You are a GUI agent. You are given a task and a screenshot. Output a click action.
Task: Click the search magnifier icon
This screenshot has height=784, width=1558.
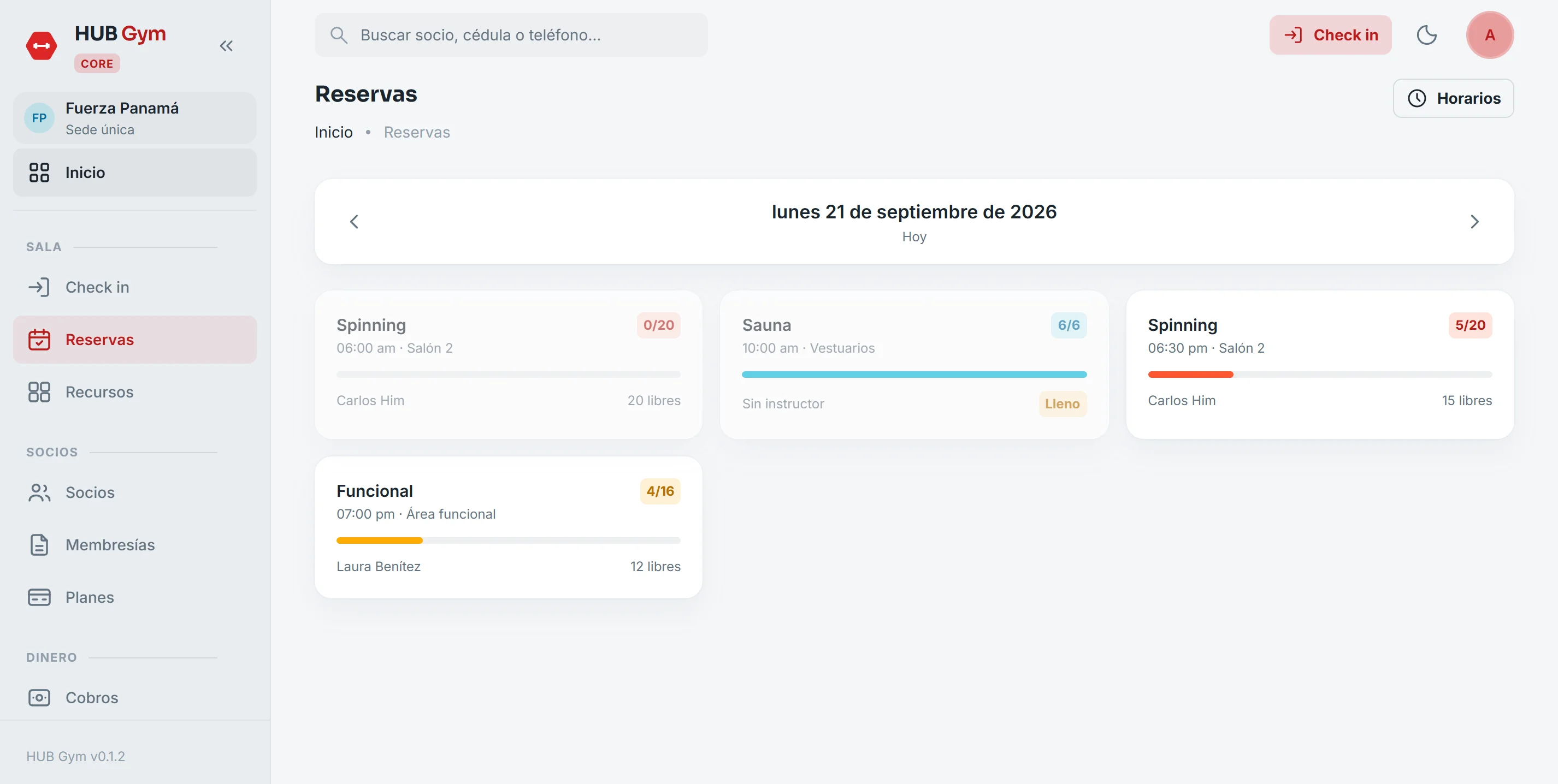339,35
